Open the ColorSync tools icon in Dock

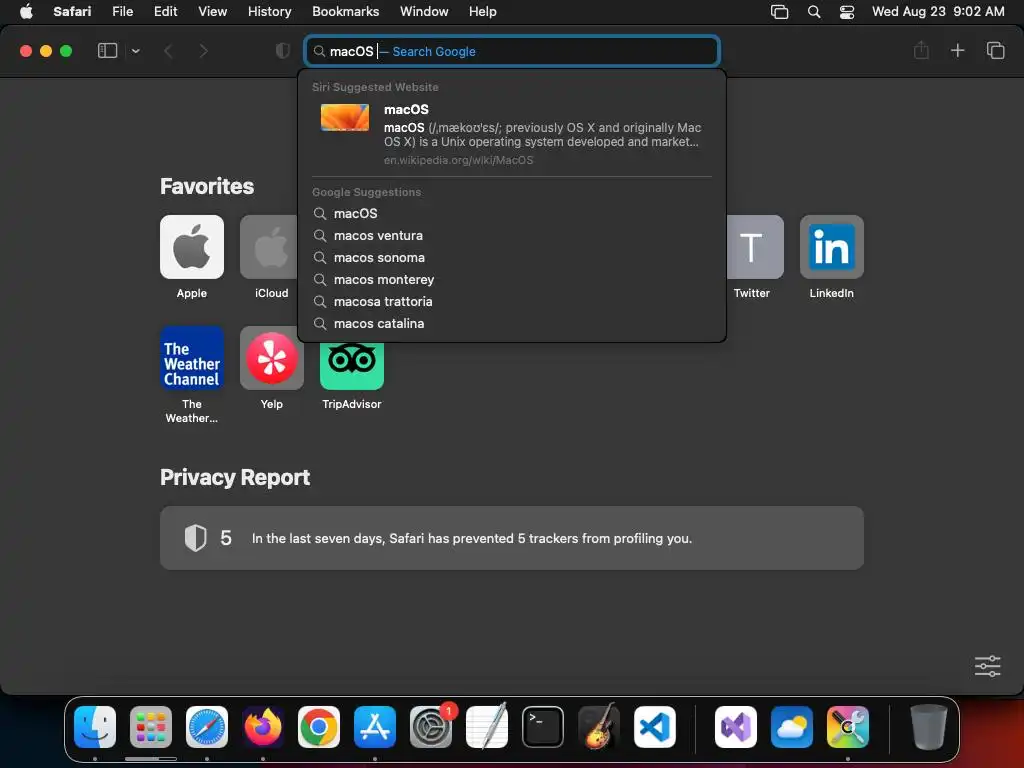coord(848,727)
